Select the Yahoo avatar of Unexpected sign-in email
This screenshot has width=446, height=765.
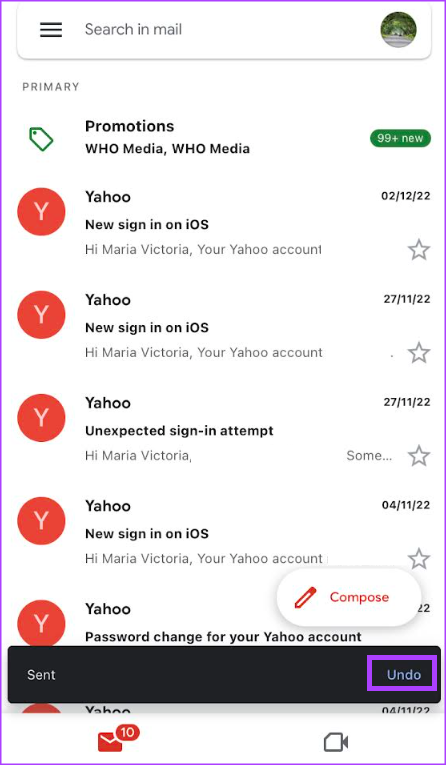click(x=41, y=418)
